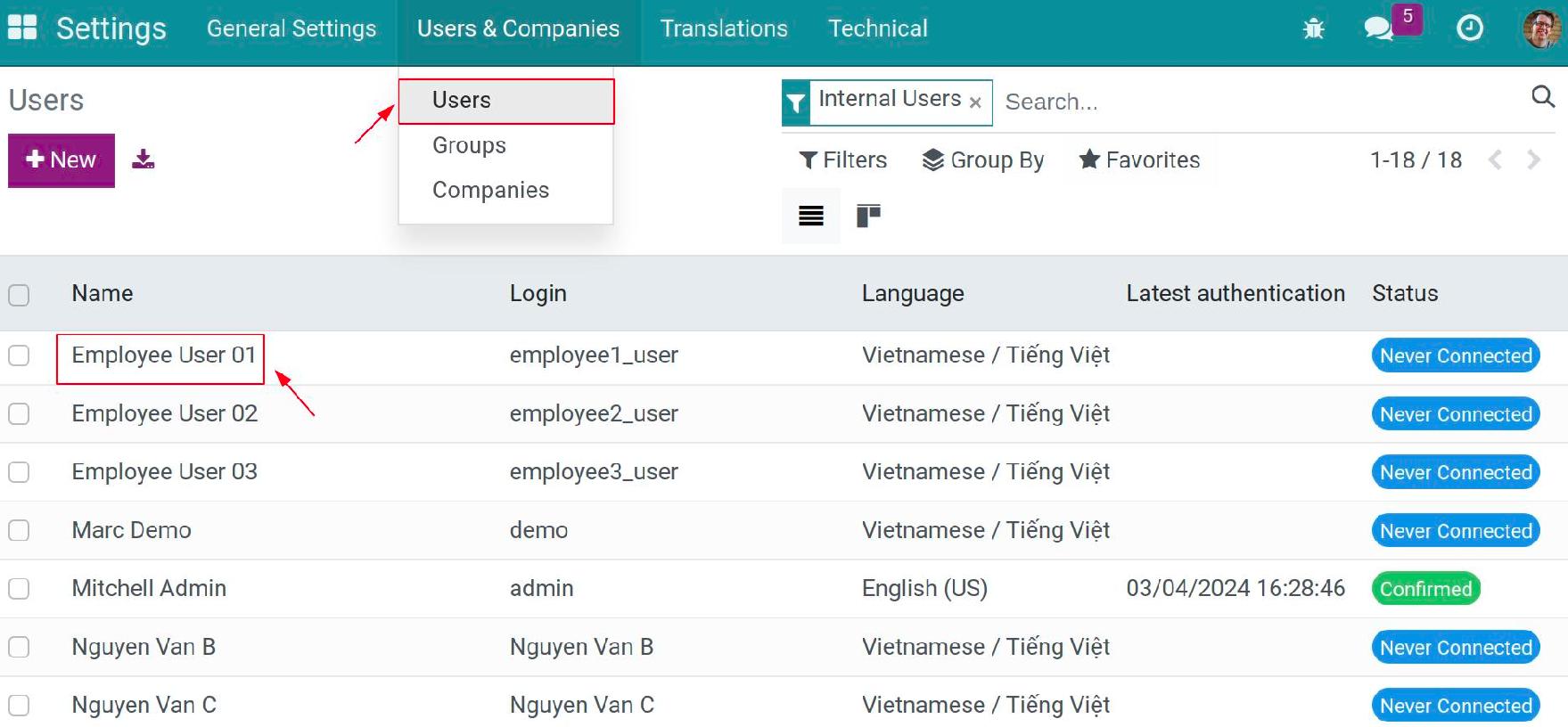Viewport: 1568px width, 727px height.
Task: Click Never Connected badge for Nguyen Van C
Action: point(1456,706)
